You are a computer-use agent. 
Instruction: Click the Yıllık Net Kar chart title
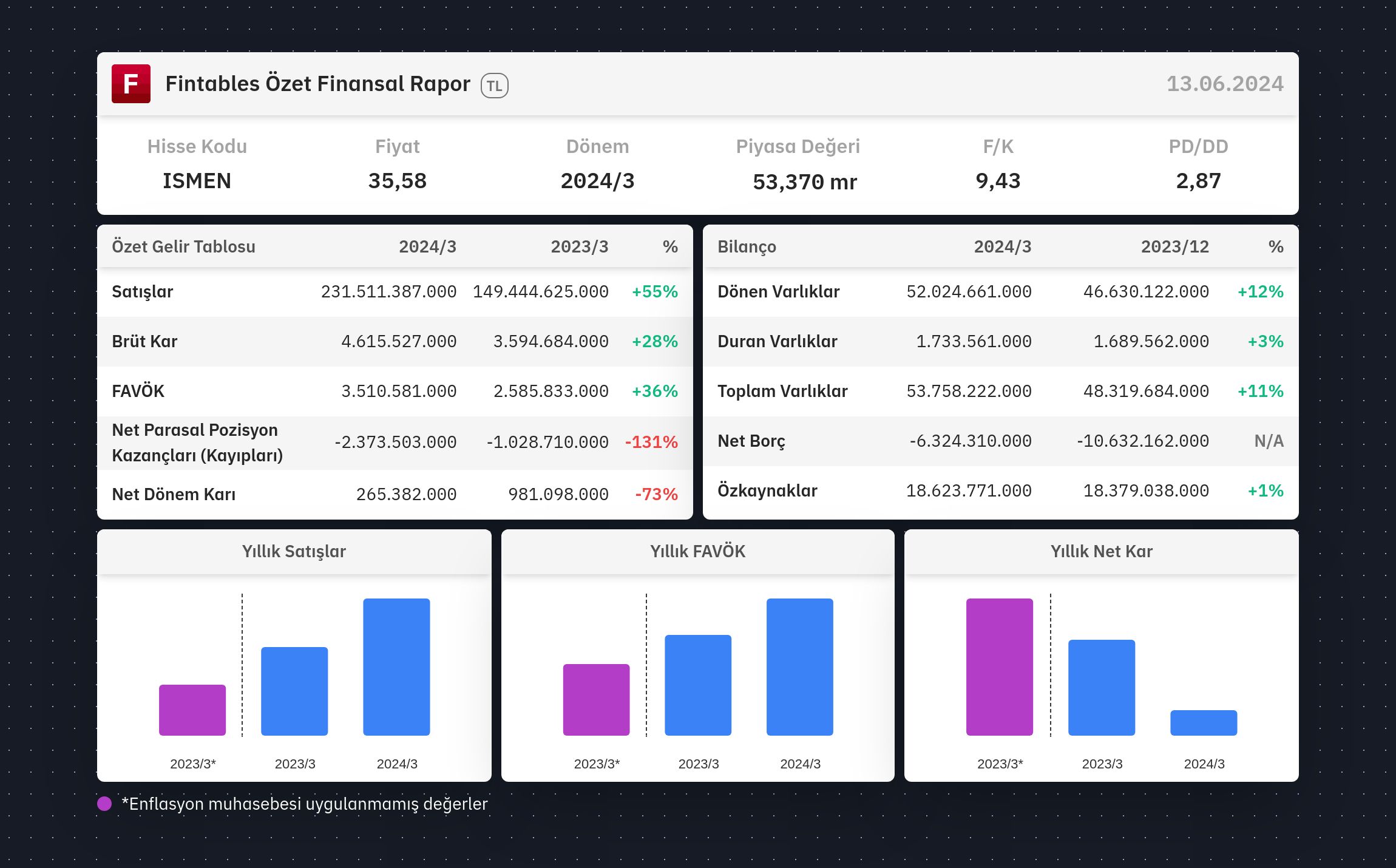tap(1102, 551)
